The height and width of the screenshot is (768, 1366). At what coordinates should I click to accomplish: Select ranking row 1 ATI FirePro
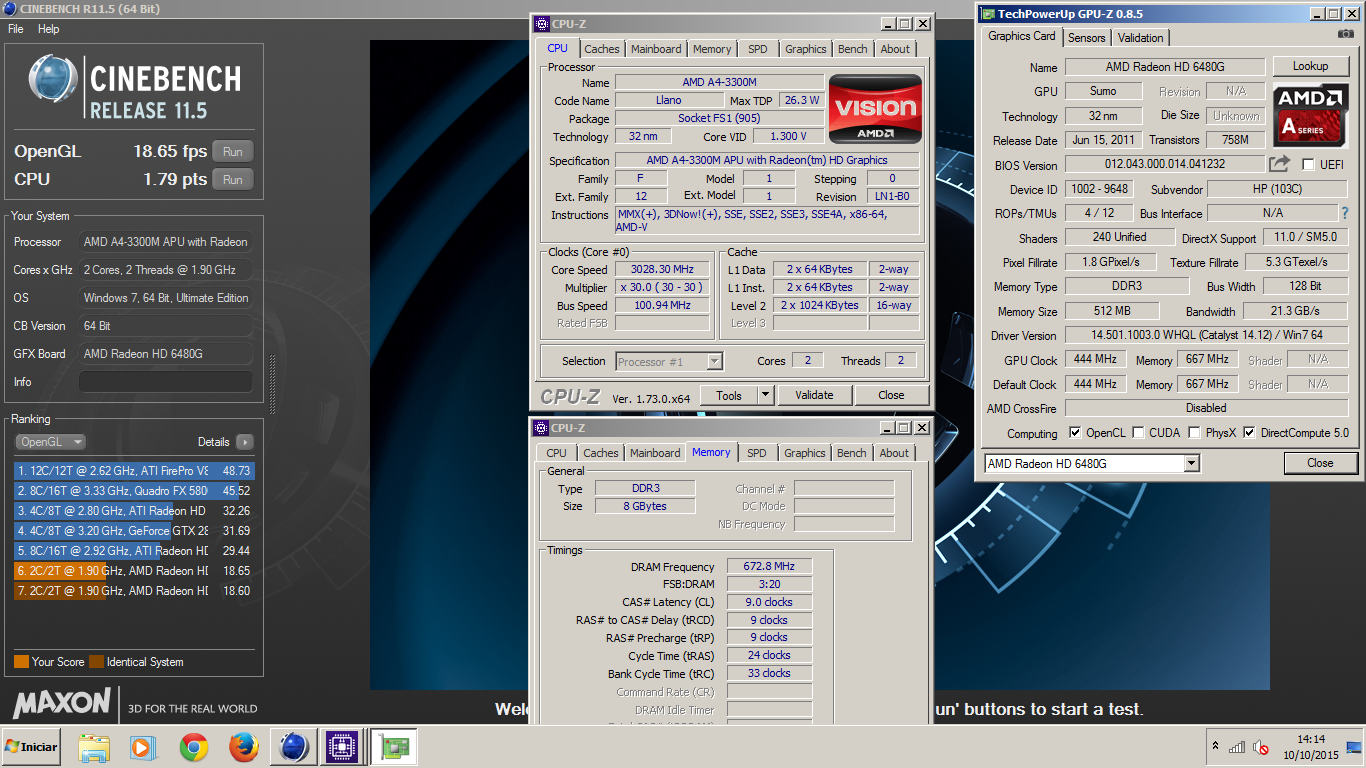tap(134, 470)
